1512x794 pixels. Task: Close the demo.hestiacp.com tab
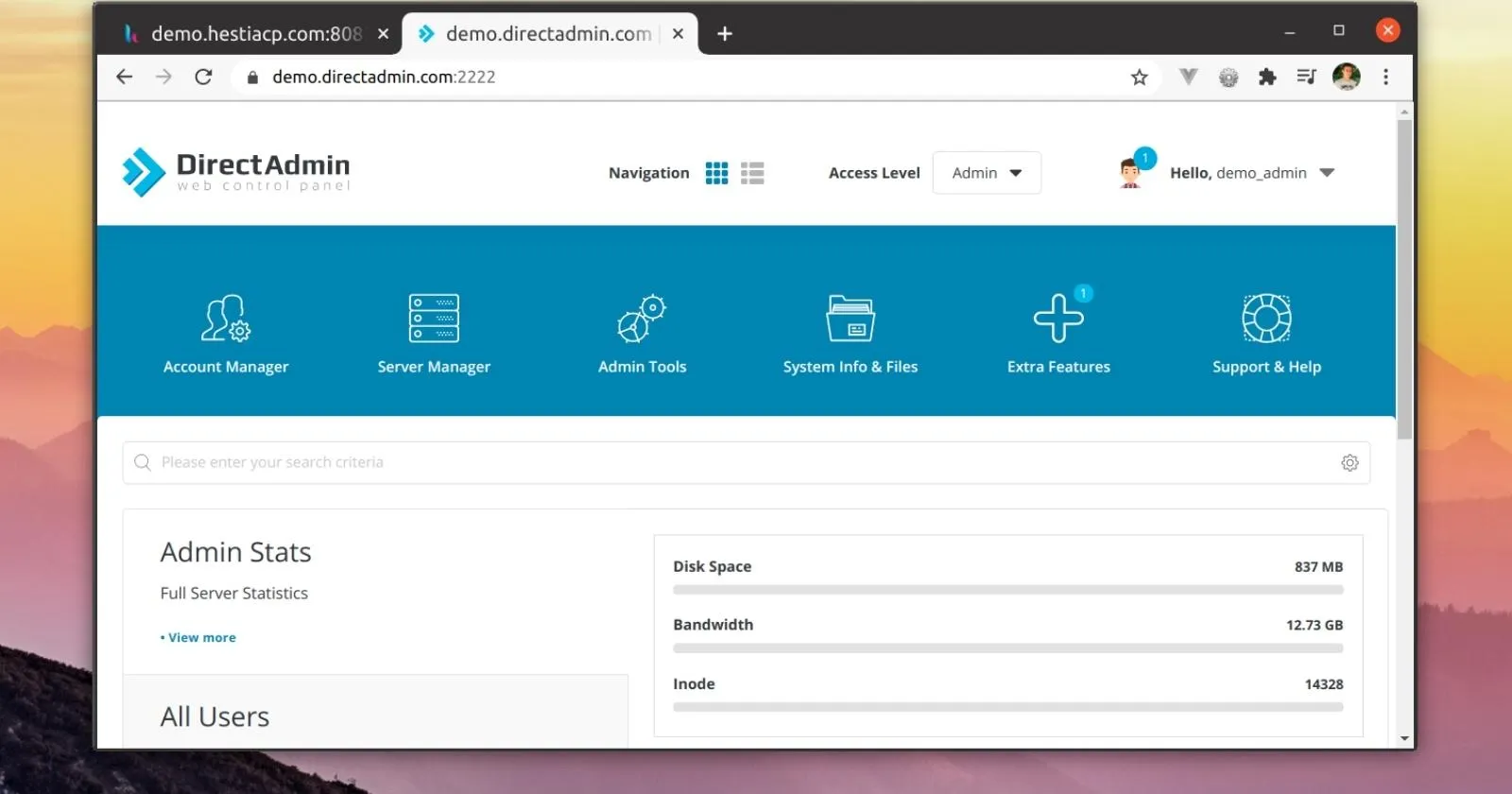click(x=383, y=34)
